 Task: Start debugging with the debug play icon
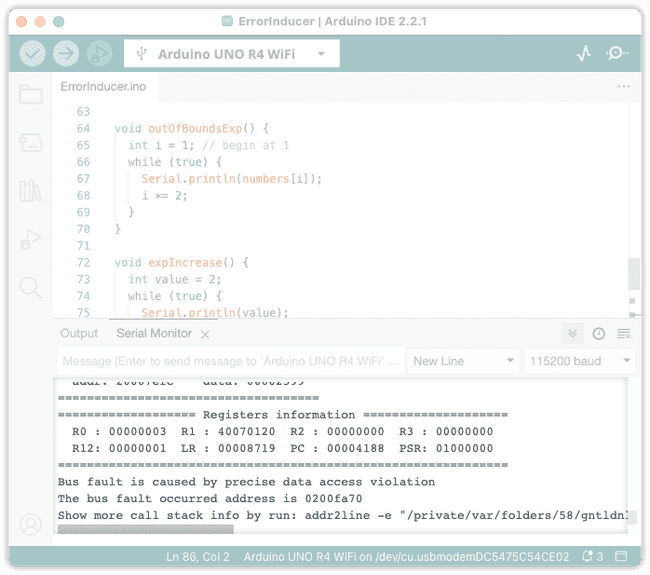coord(99,53)
